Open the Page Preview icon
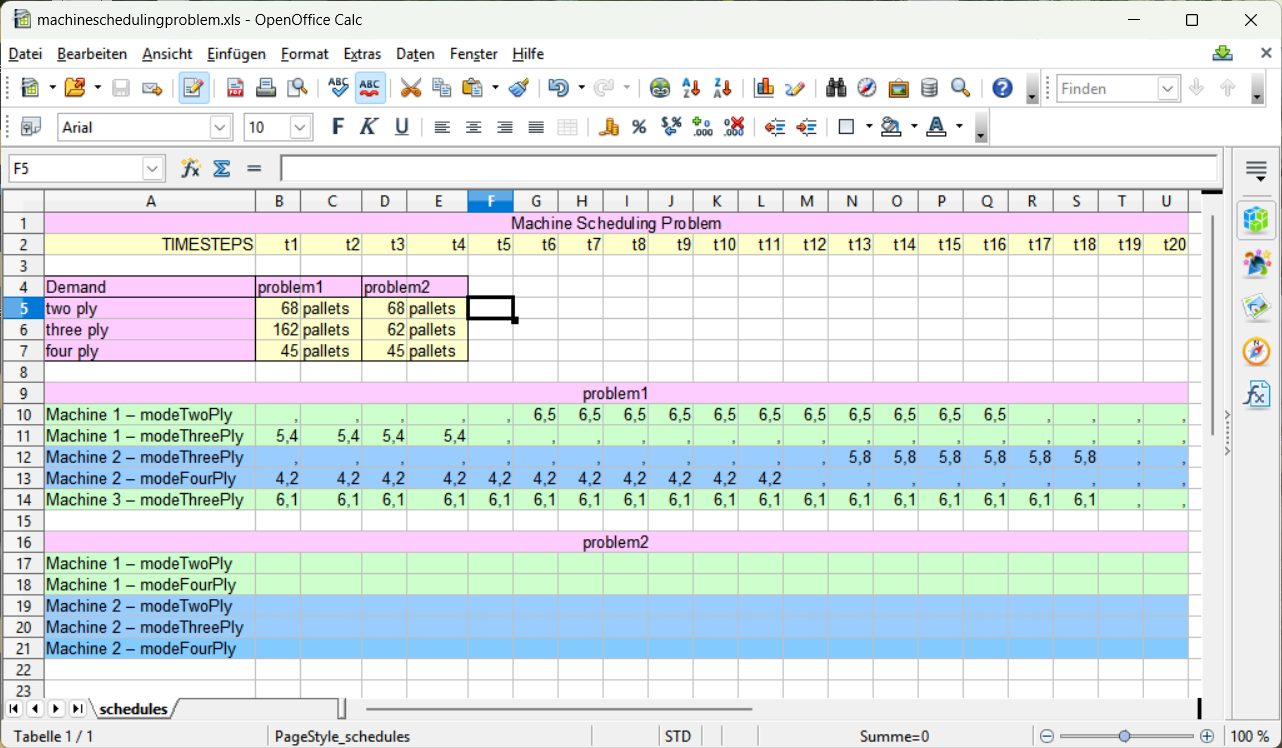The height and width of the screenshot is (748, 1282). [x=297, y=88]
